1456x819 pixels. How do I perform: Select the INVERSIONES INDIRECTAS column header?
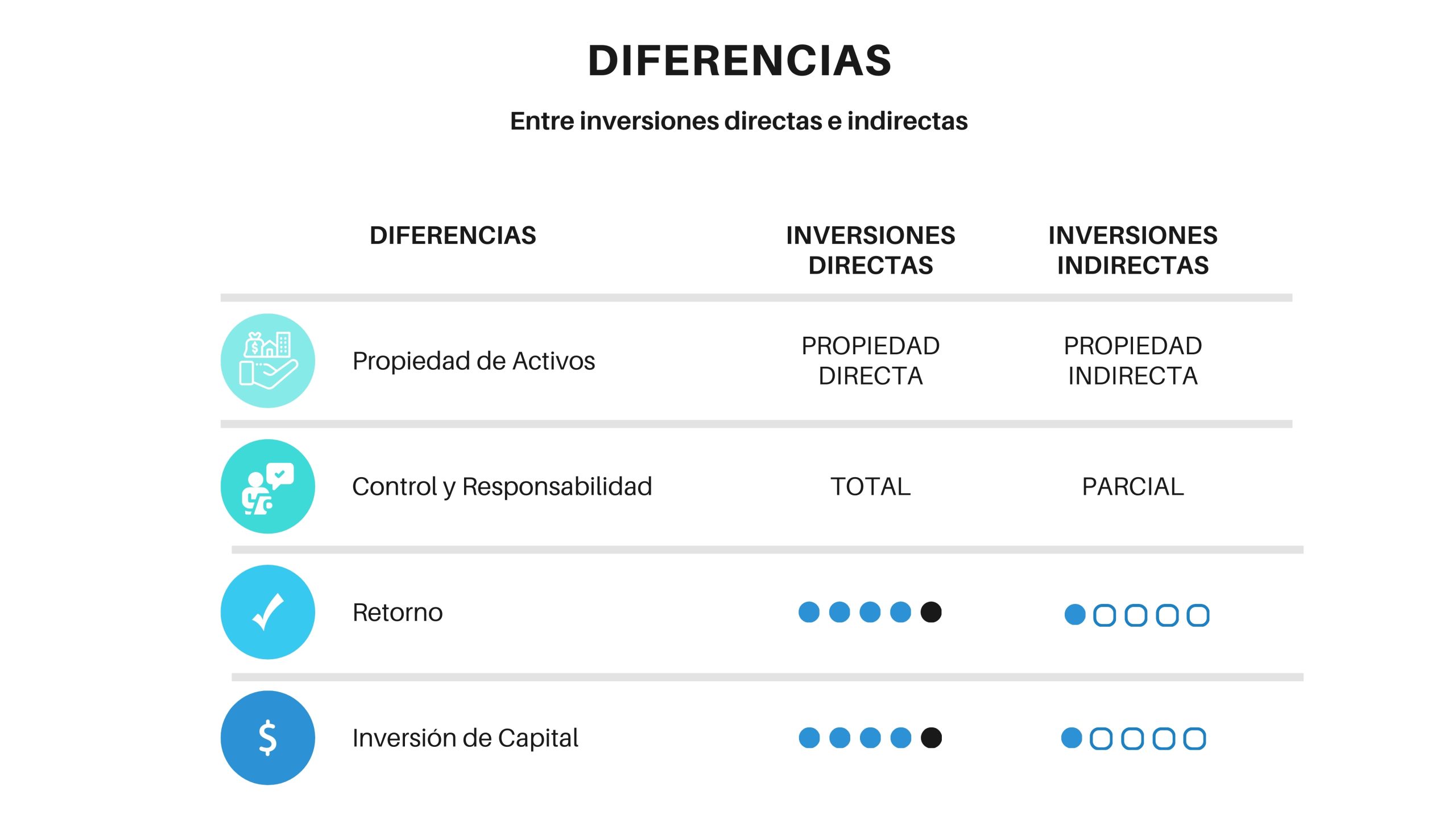coord(1133,250)
